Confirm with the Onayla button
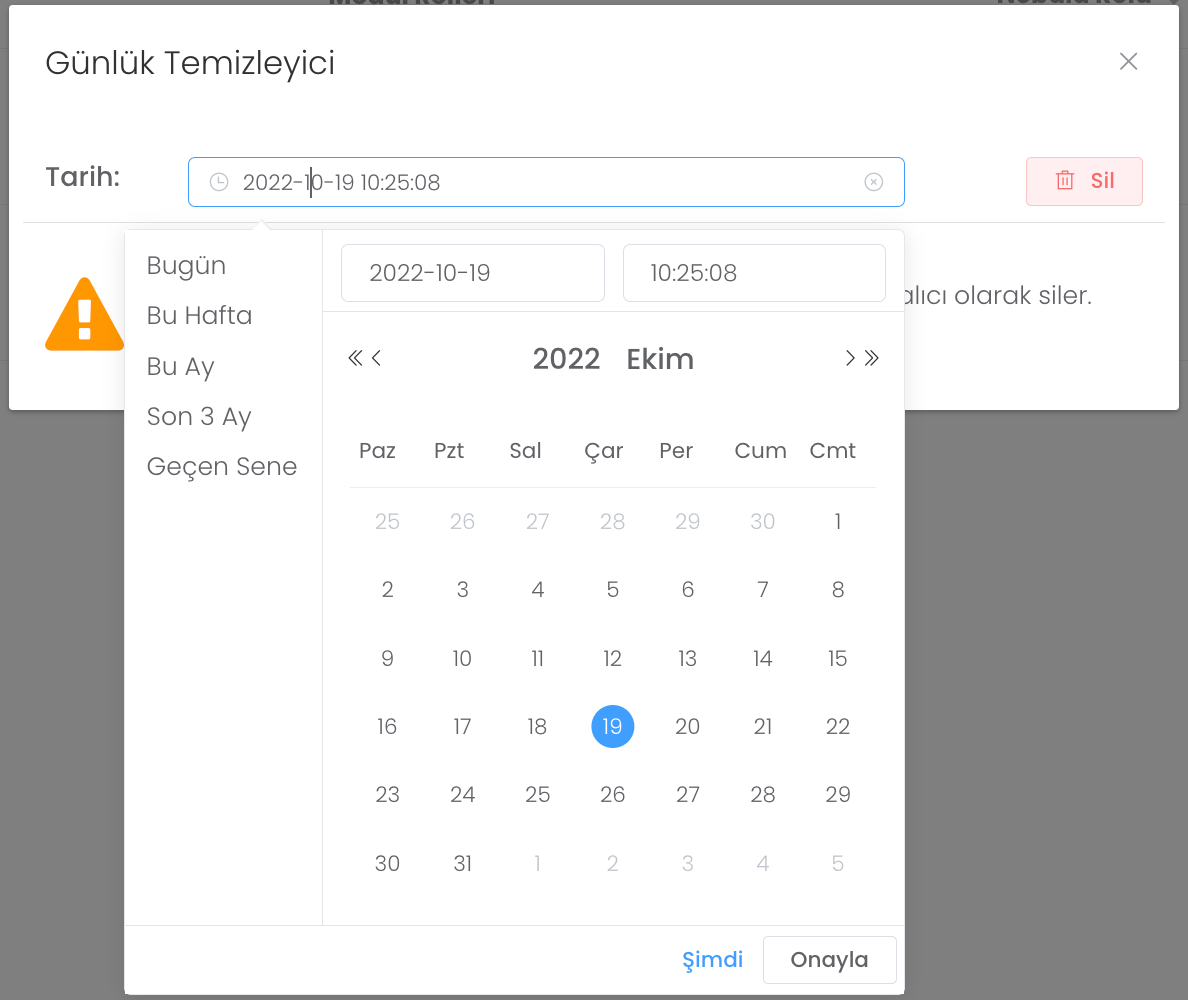The width and height of the screenshot is (1188, 1000). point(829,960)
